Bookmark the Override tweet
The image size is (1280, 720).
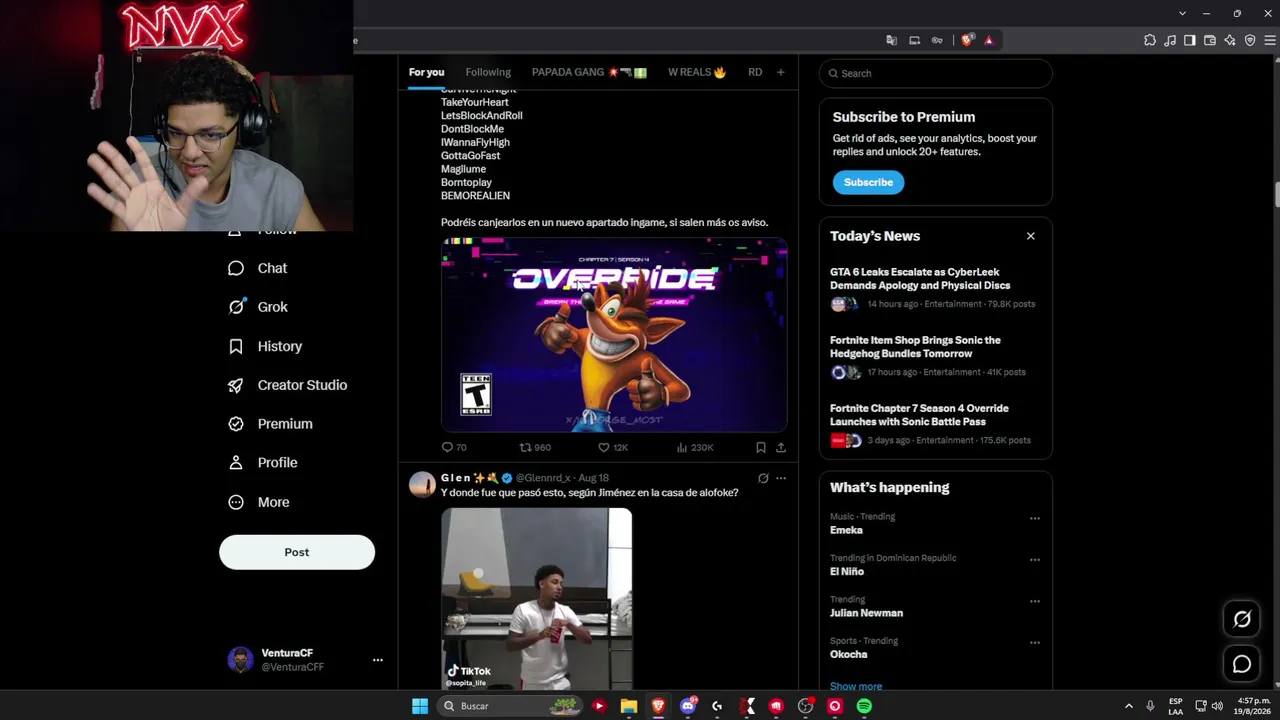[761, 447]
